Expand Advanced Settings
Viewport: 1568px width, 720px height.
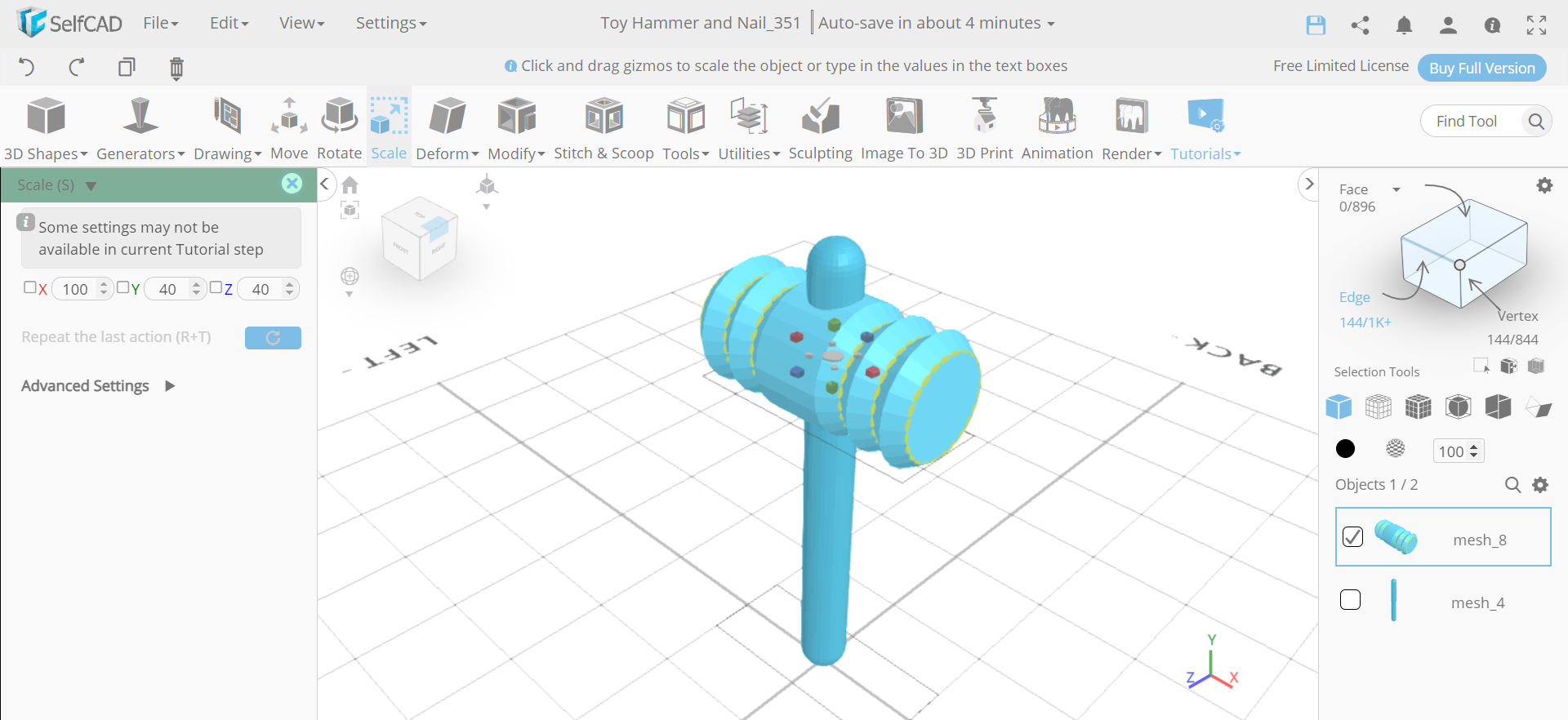(98, 386)
